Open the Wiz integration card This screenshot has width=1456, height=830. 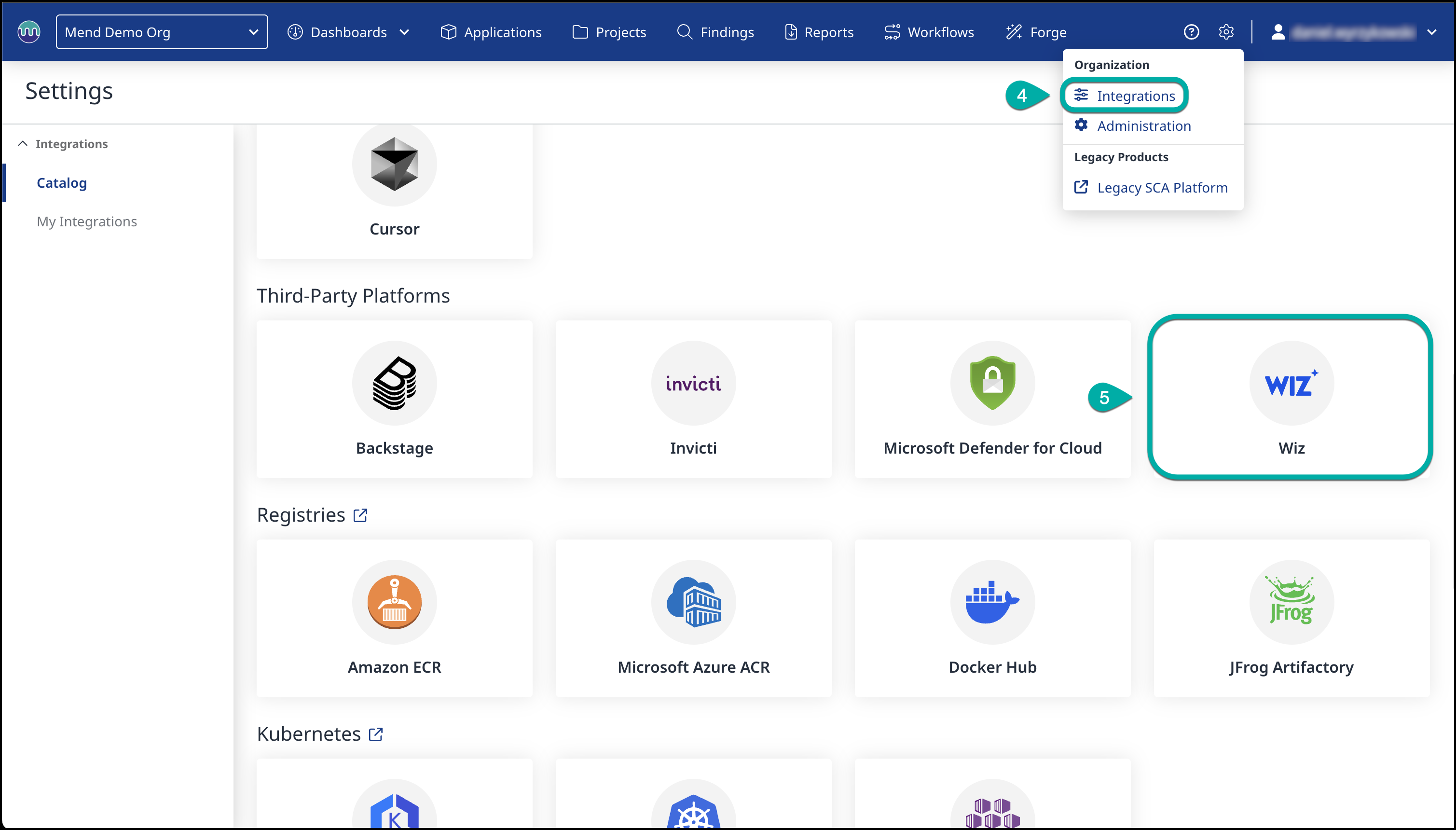[x=1291, y=398]
